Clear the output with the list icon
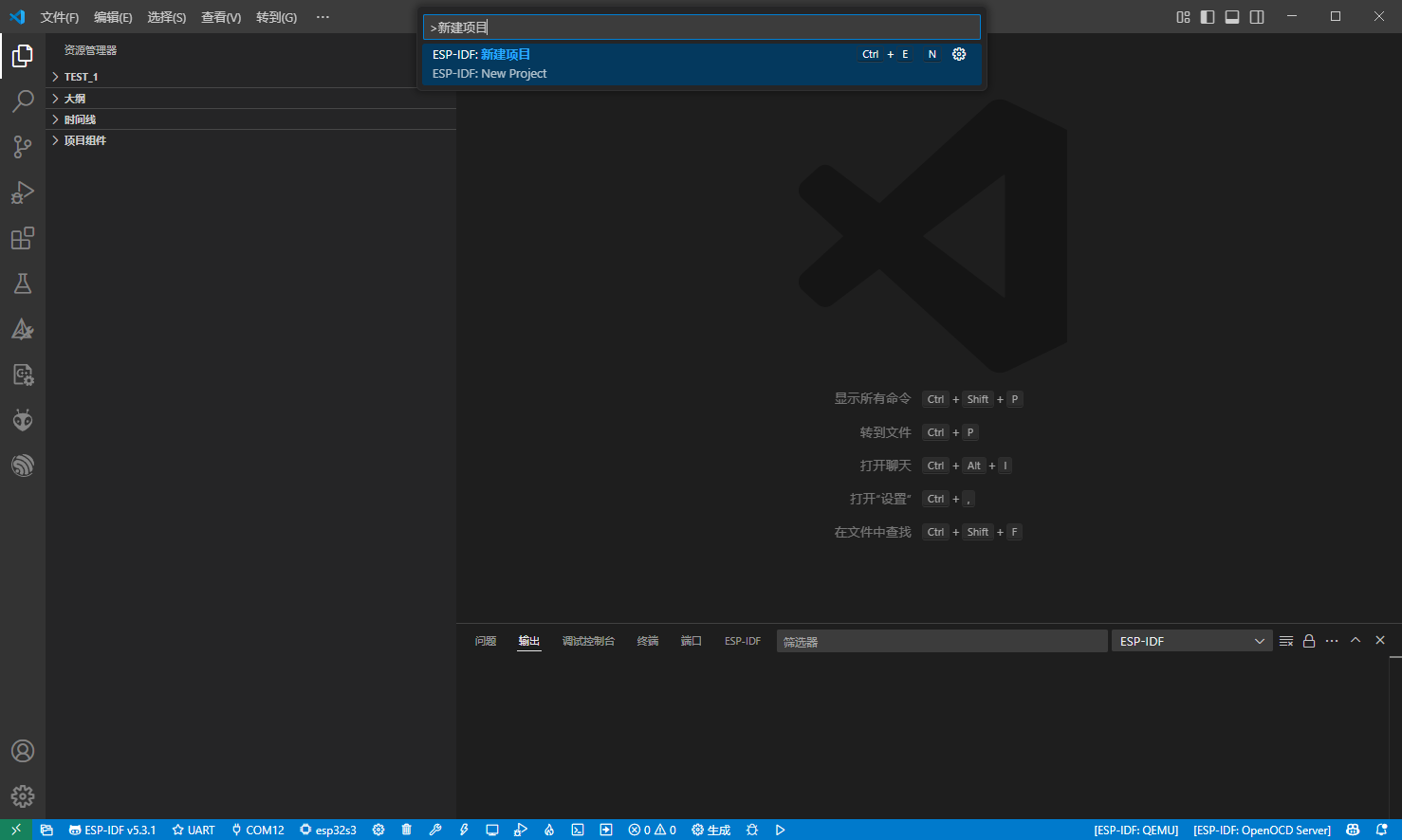Screen dimensions: 1402x840 click(x=1286, y=641)
